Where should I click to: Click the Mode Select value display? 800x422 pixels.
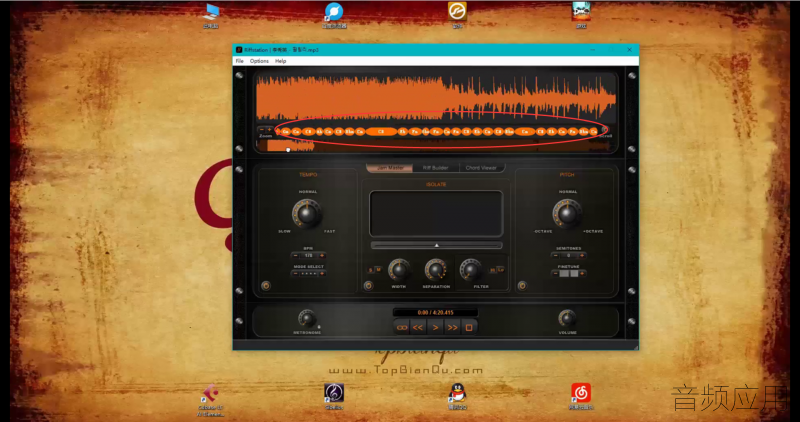309,274
